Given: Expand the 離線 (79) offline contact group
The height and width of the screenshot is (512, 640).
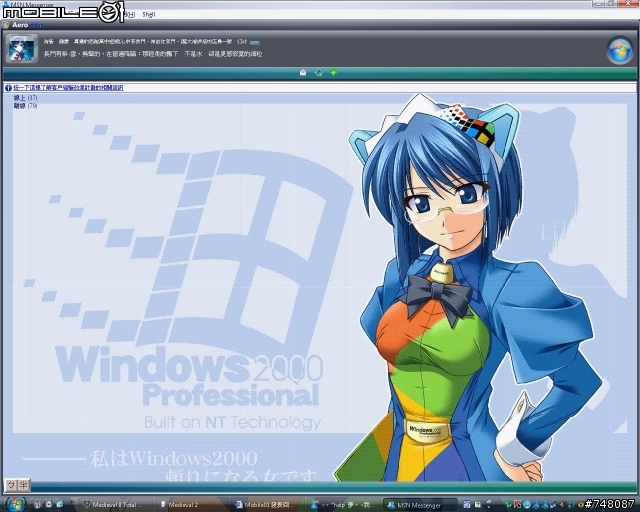Looking at the screenshot, I should 25,106.
